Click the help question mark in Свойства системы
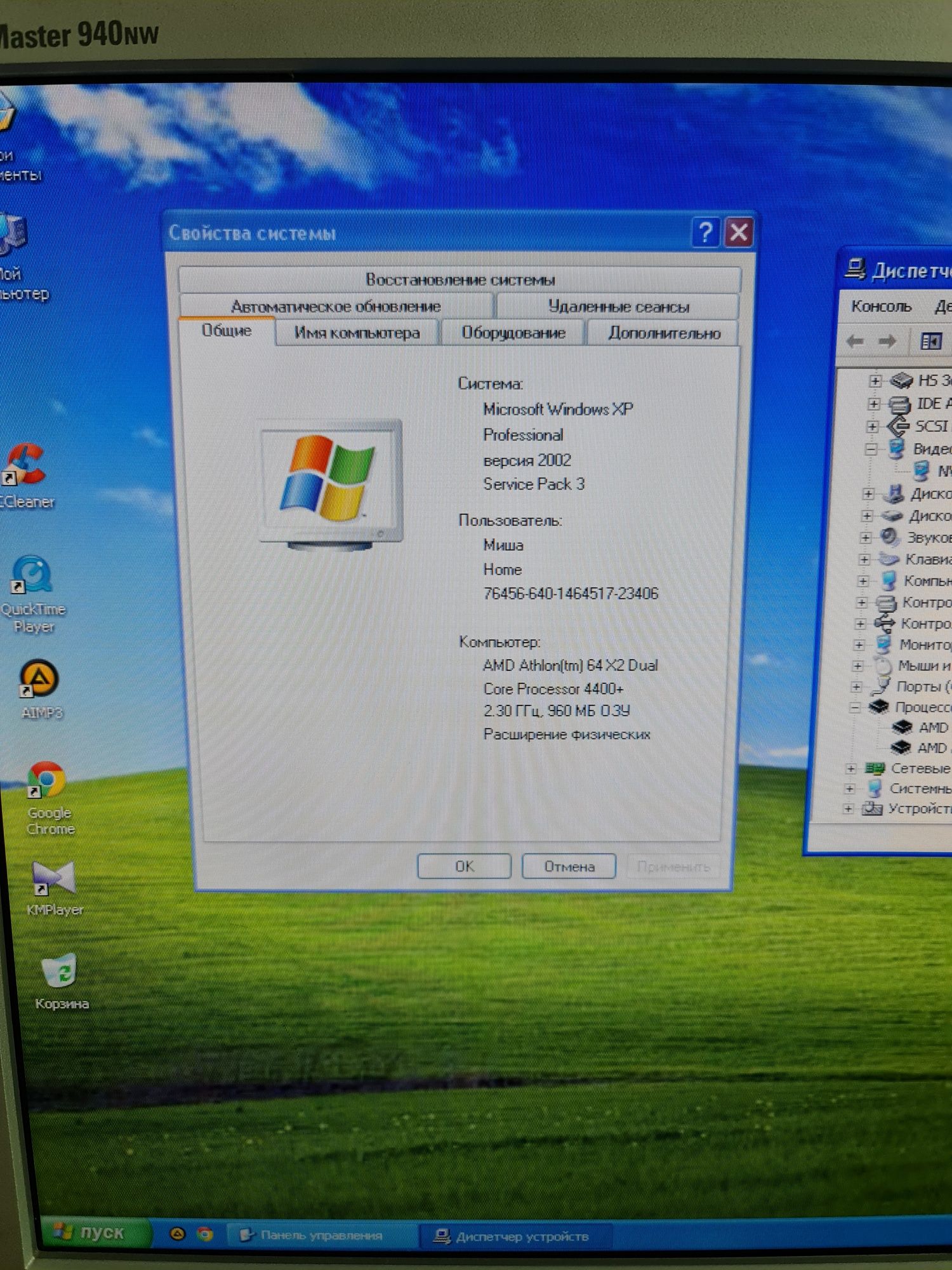This screenshot has height=1270, width=952. pyautogui.click(x=706, y=233)
